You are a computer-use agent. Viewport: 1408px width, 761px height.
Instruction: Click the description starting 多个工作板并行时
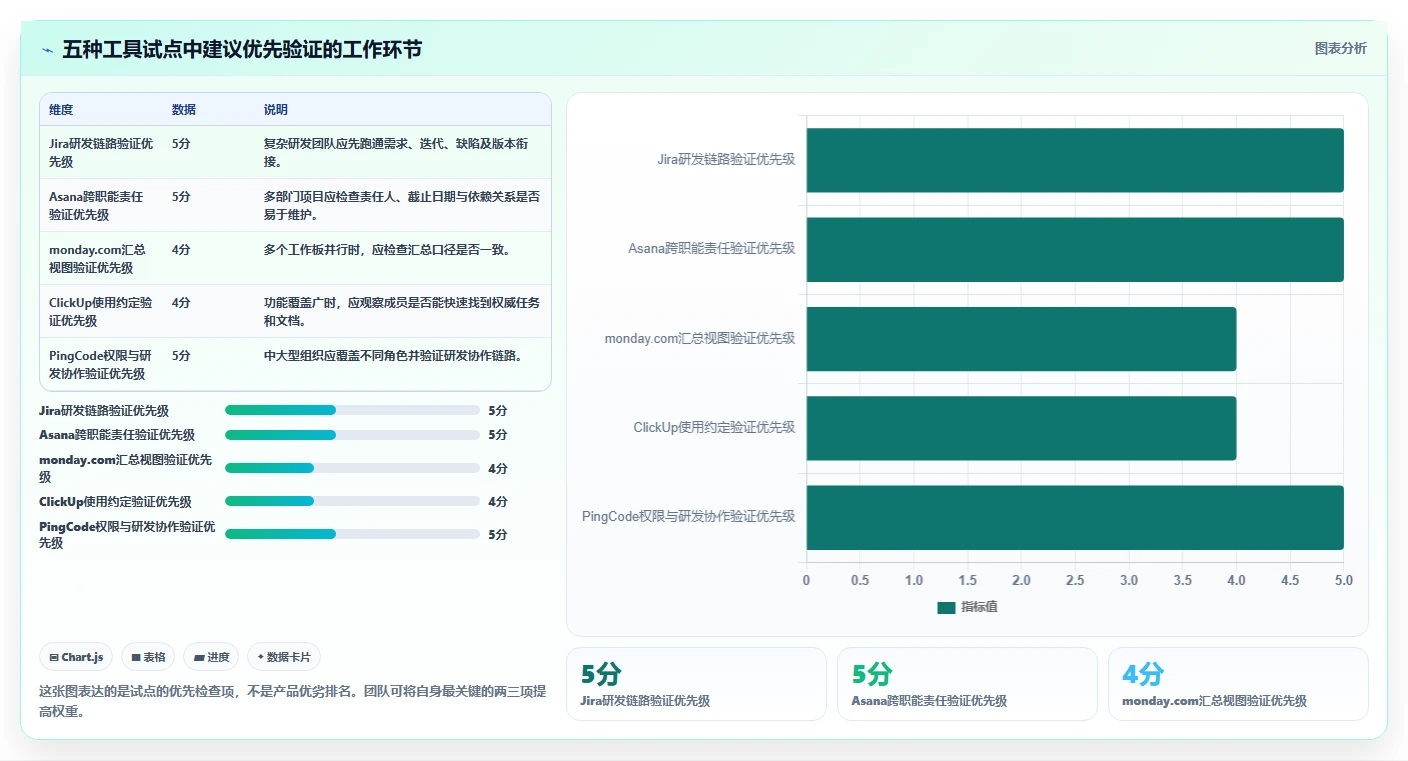pos(388,250)
